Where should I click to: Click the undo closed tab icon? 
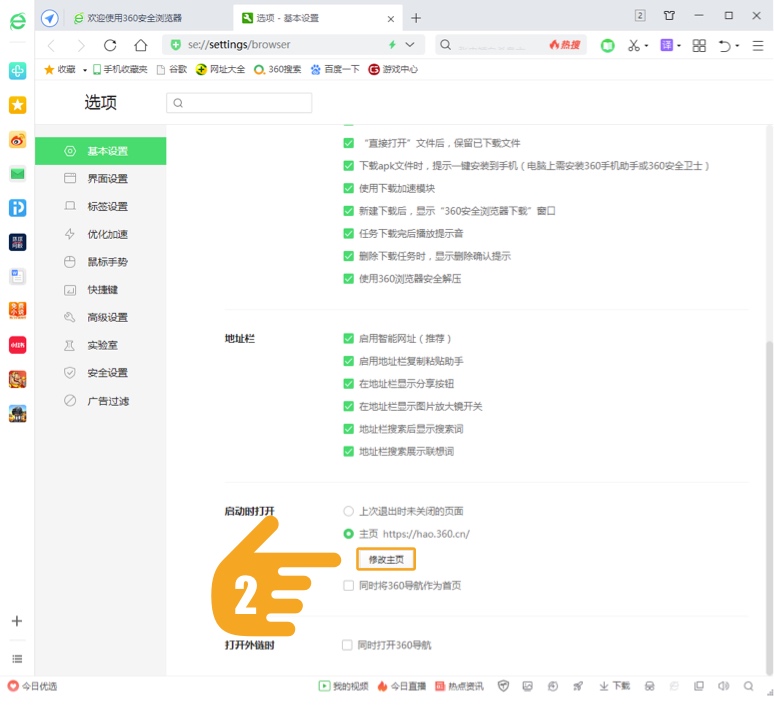(725, 46)
